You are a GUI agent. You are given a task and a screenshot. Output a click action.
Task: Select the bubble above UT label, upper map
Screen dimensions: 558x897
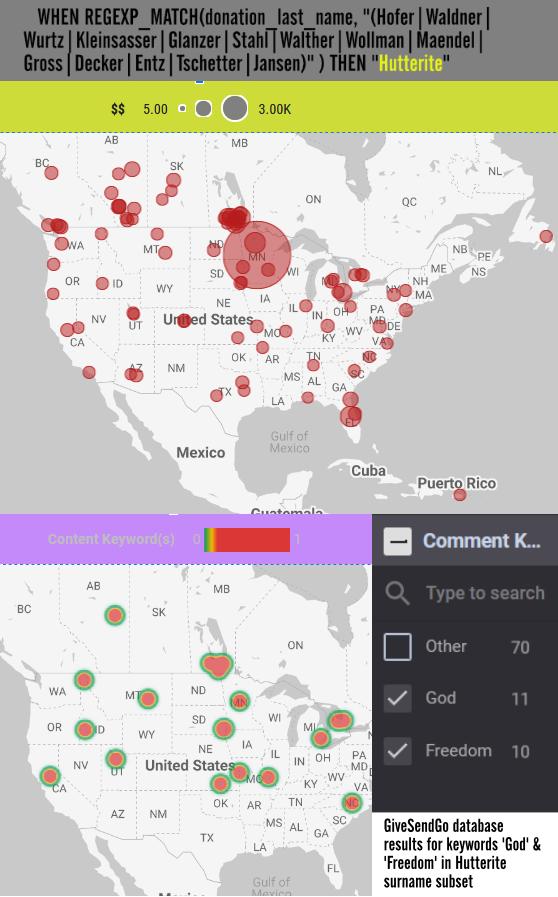click(x=133, y=313)
